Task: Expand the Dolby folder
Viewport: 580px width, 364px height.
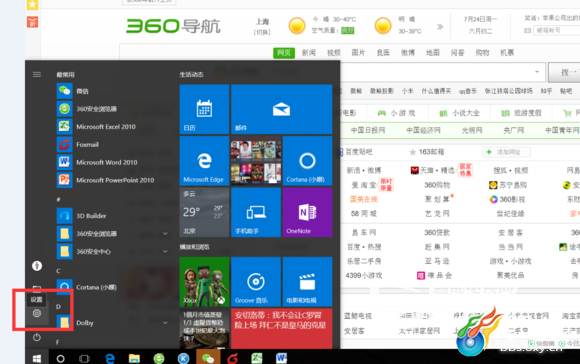Action: coord(165,323)
